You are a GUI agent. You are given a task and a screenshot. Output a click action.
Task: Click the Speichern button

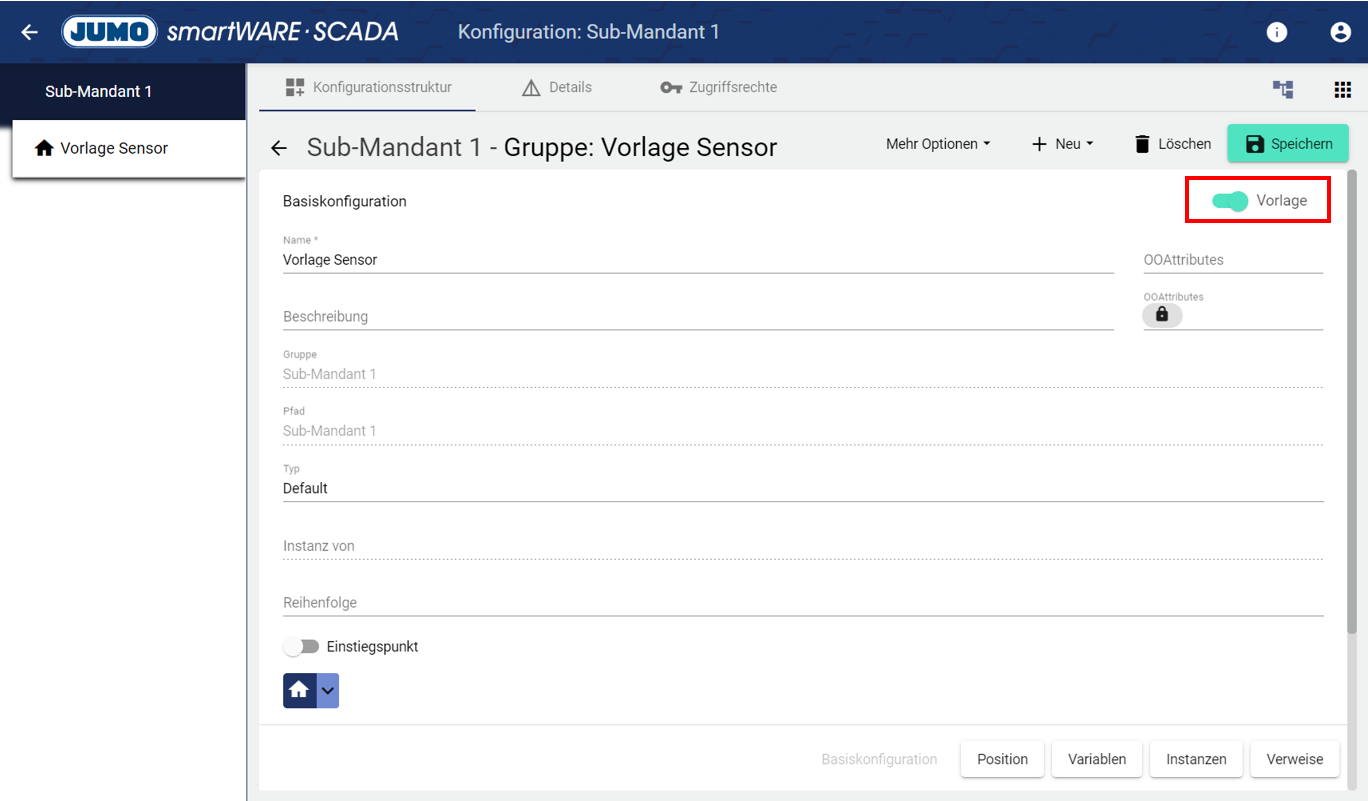1288,144
